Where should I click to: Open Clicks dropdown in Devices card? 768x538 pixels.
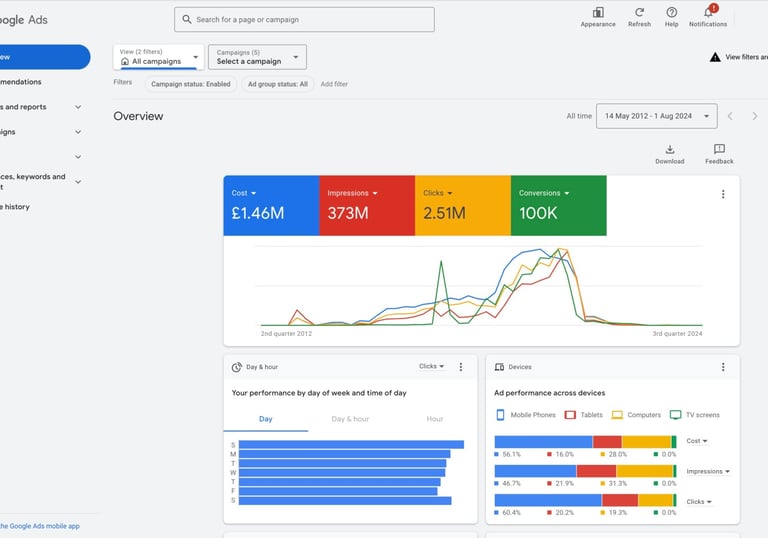click(x=699, y=502)
